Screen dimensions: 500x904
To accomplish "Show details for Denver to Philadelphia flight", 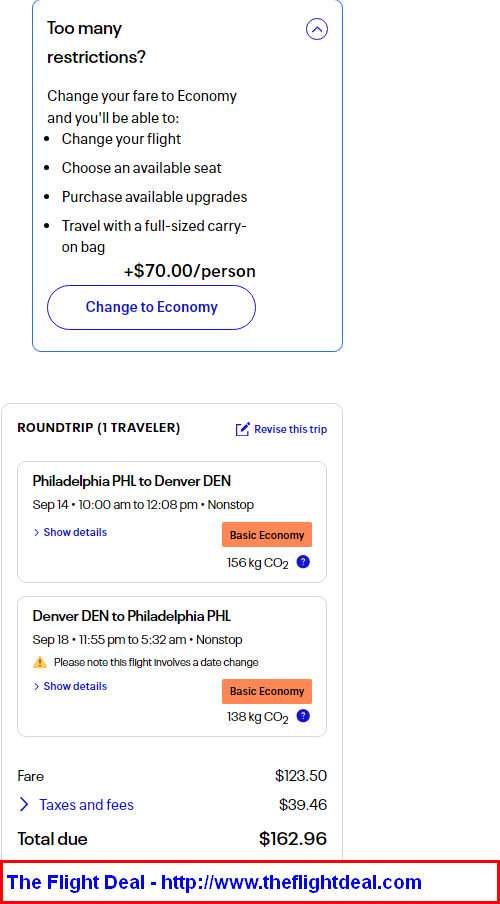I will click(70, 686).
